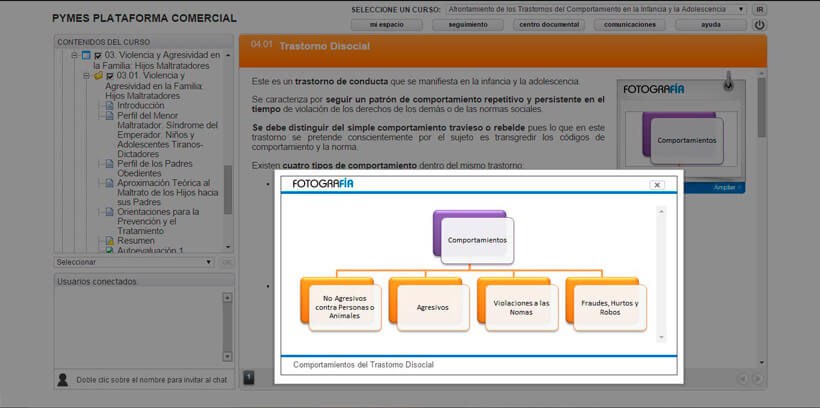Click the course tree scrollbar up arrow

(x=228, y=55)
